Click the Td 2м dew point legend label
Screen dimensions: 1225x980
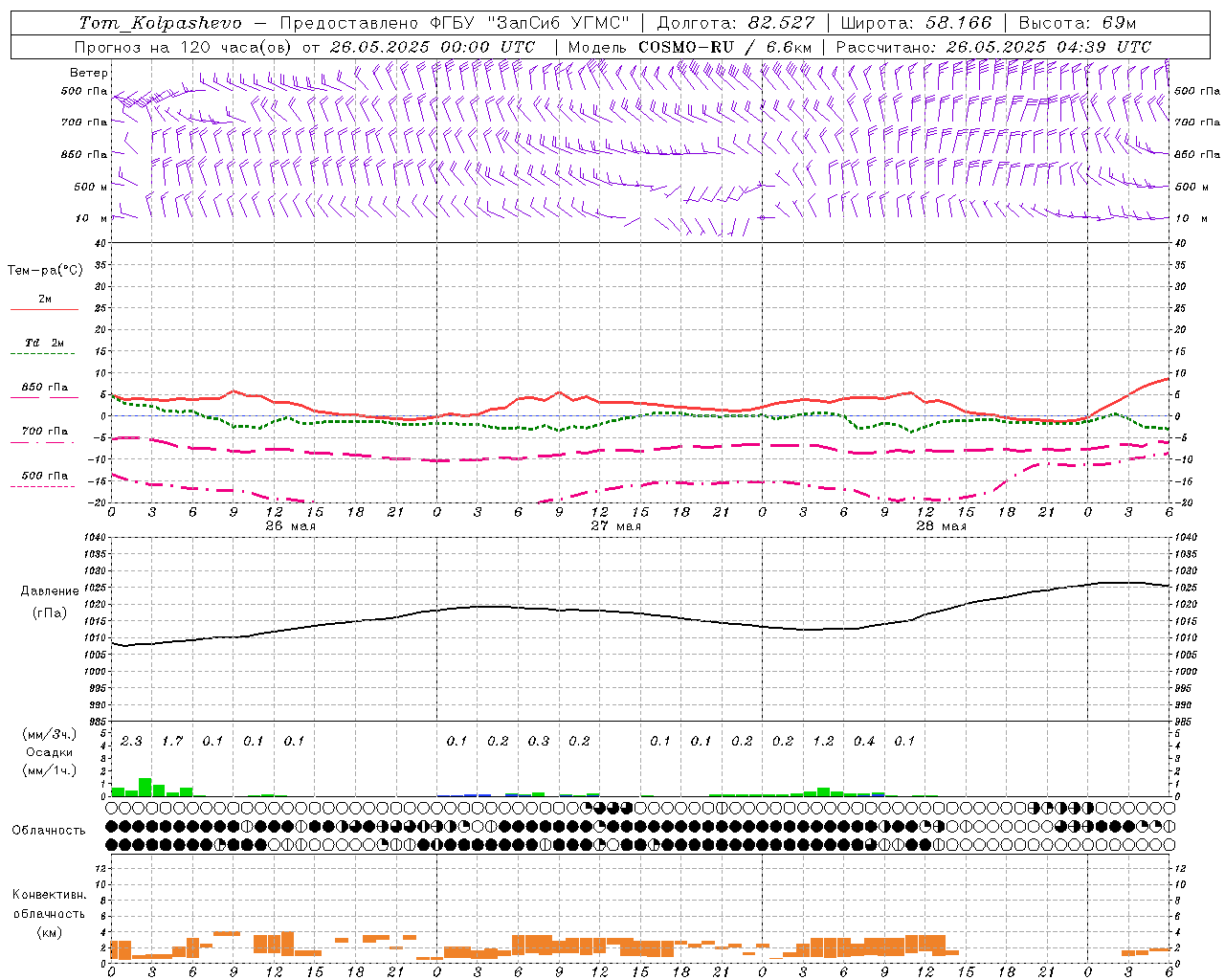[x=44, y=343]
